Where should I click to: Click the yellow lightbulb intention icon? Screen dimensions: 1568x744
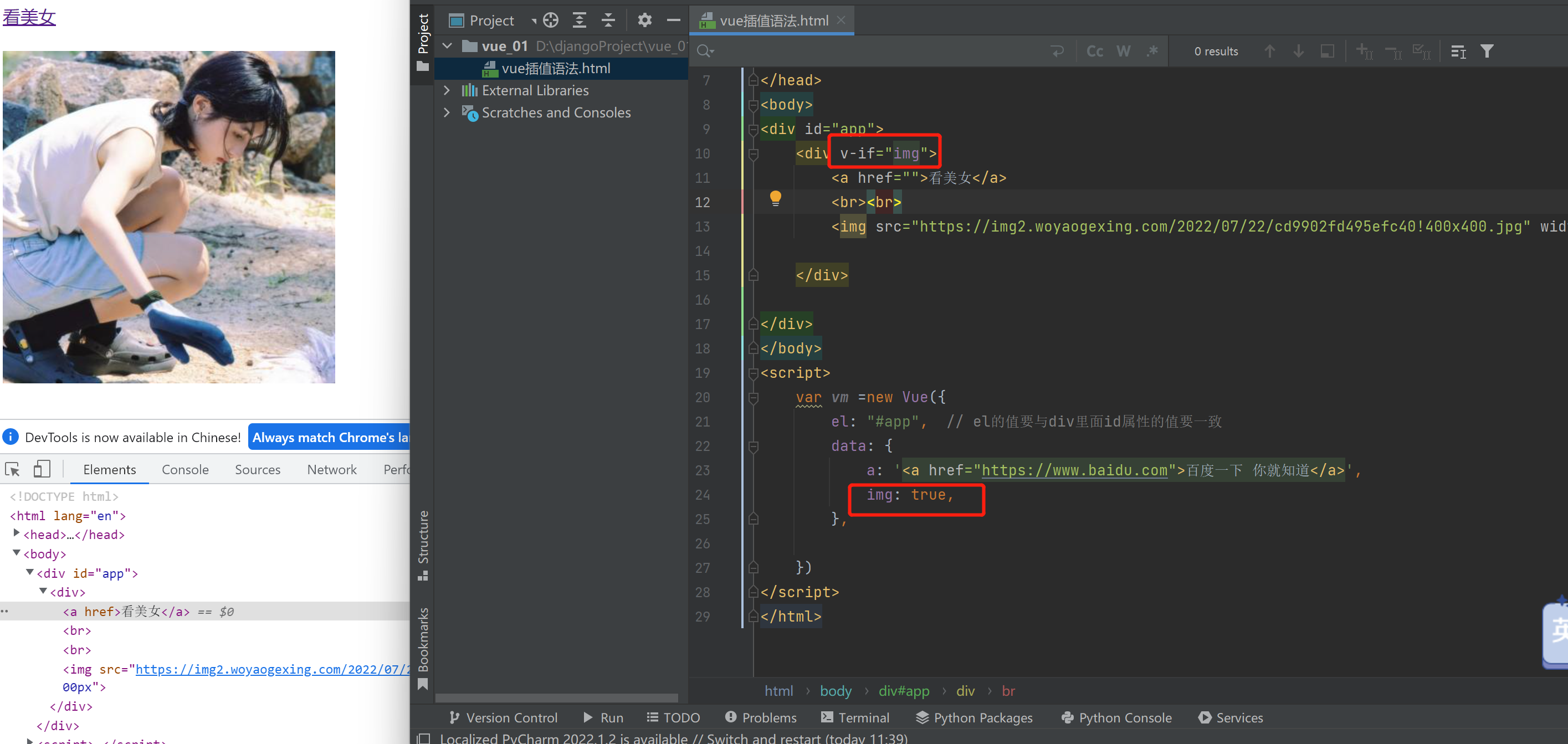(x=775, y=198)
